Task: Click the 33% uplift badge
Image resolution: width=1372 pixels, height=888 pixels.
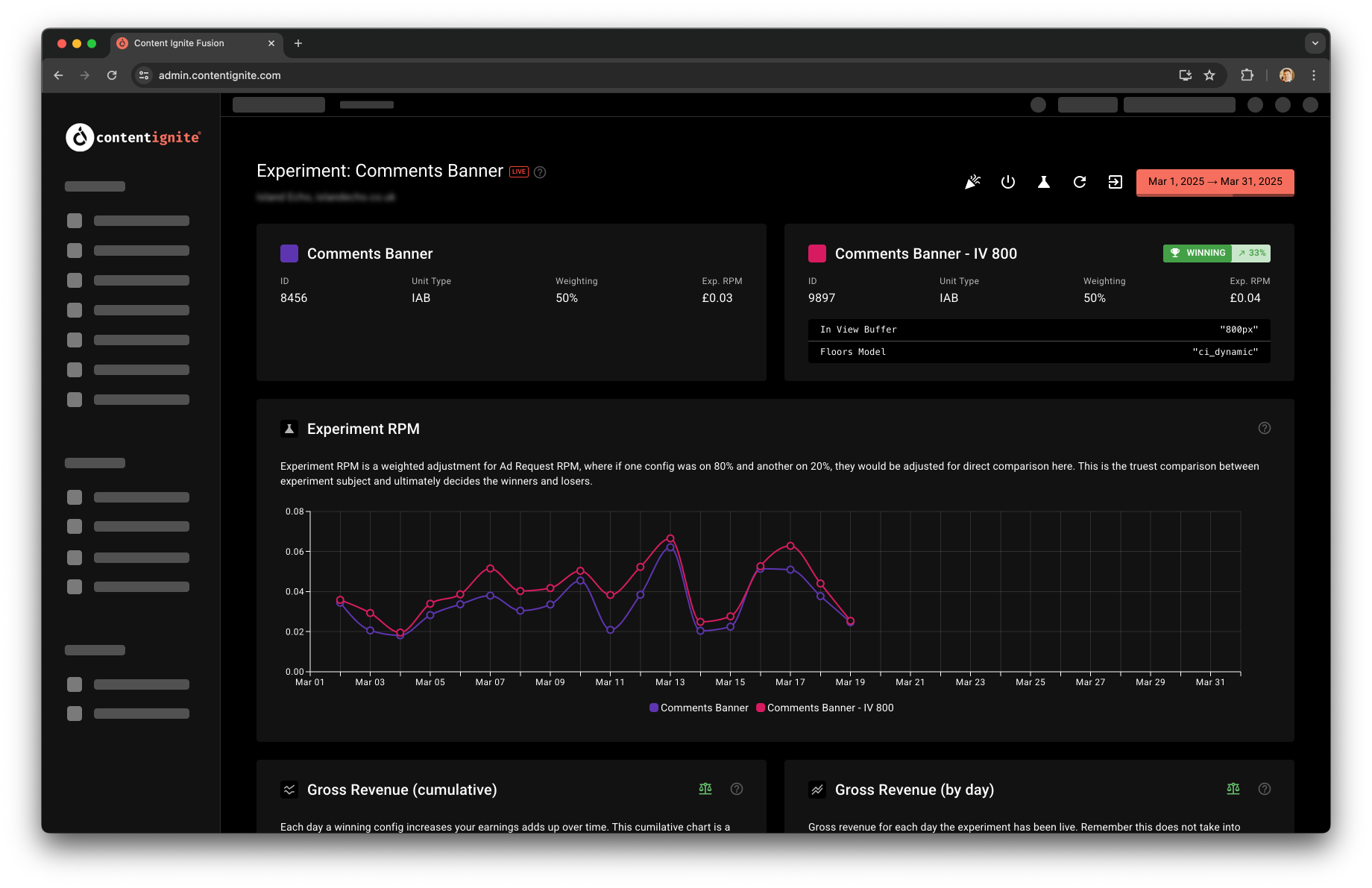Action: pyautogui.click(x=1252, y=254)
